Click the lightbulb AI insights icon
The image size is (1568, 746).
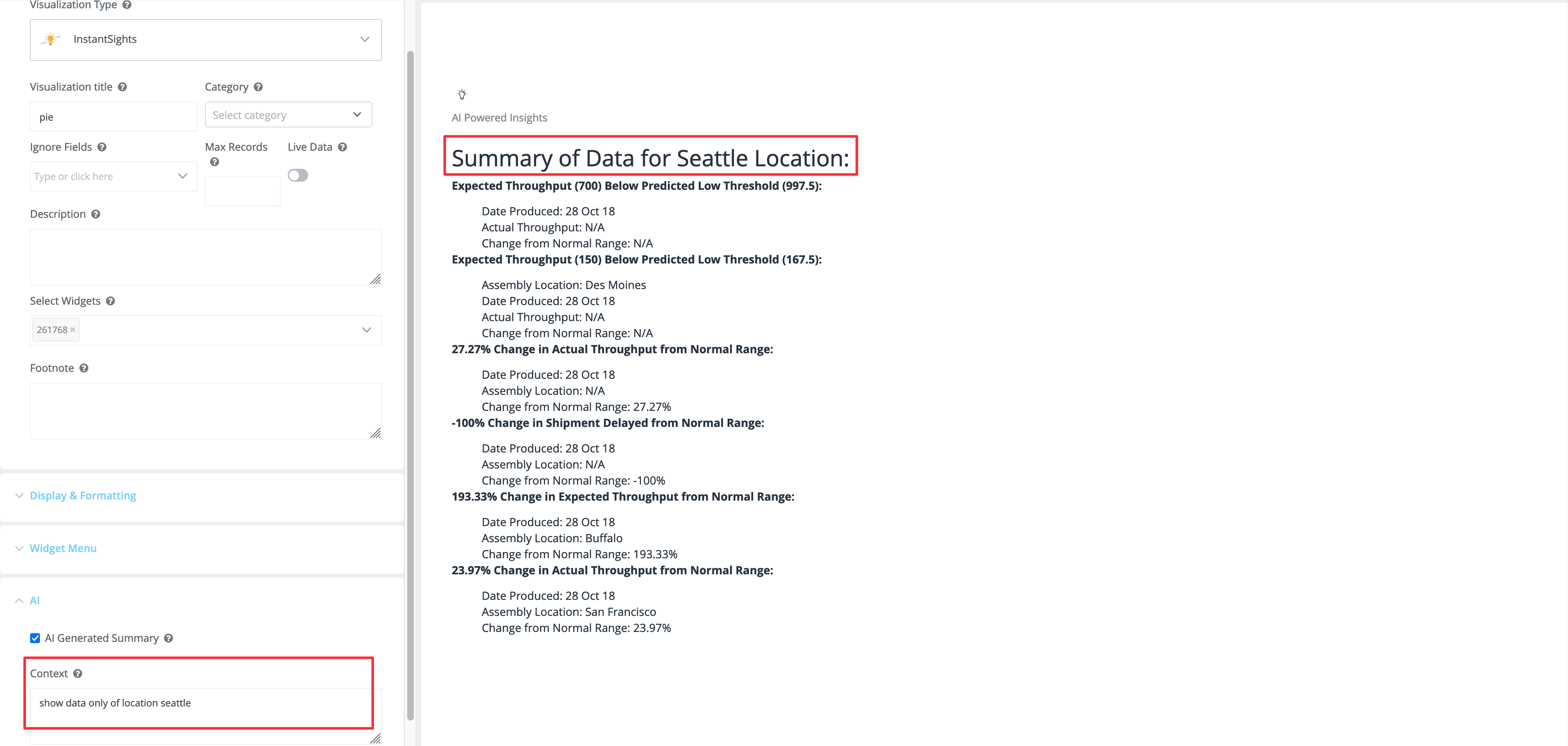462,94
